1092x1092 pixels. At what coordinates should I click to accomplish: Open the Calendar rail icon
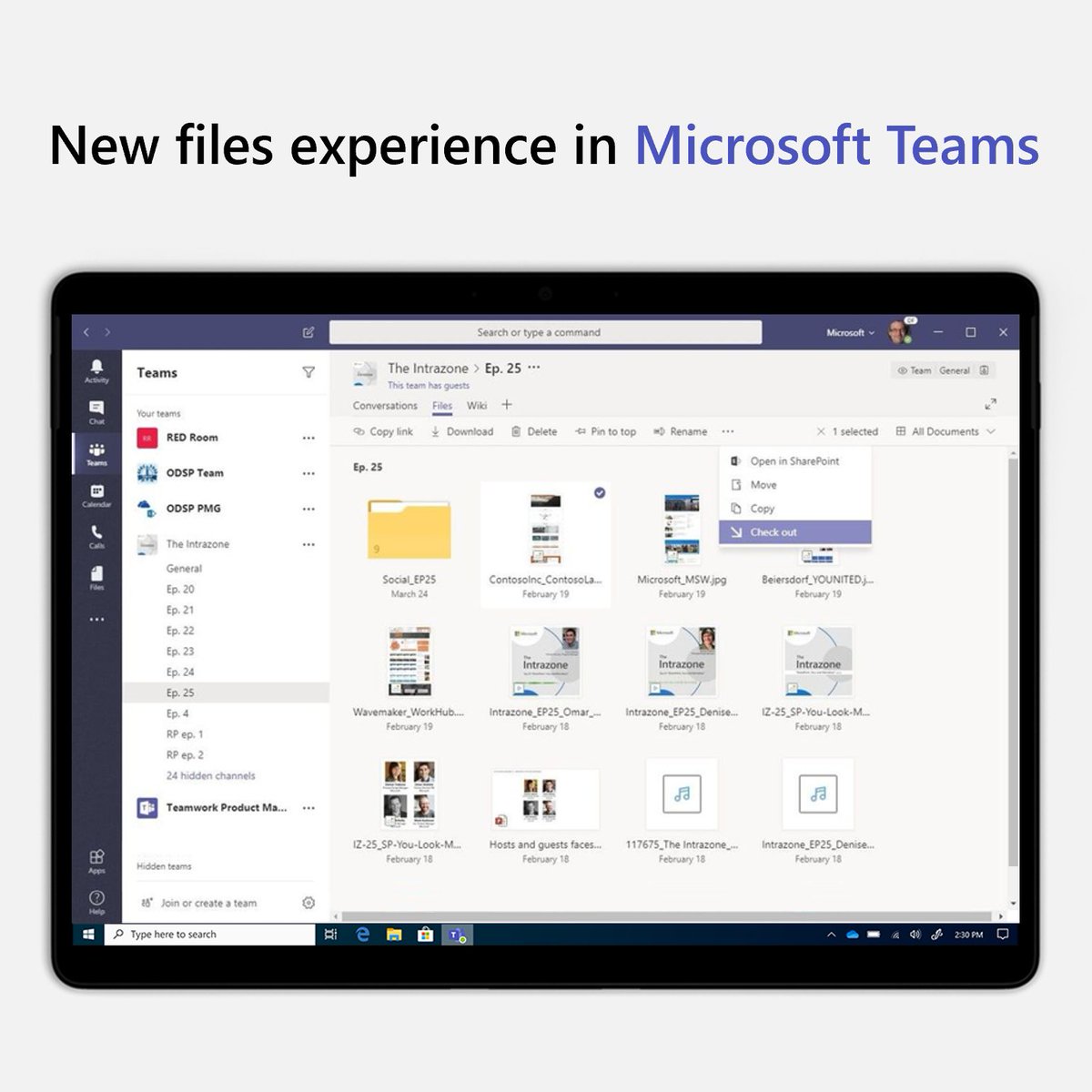(x=96, y=496)
